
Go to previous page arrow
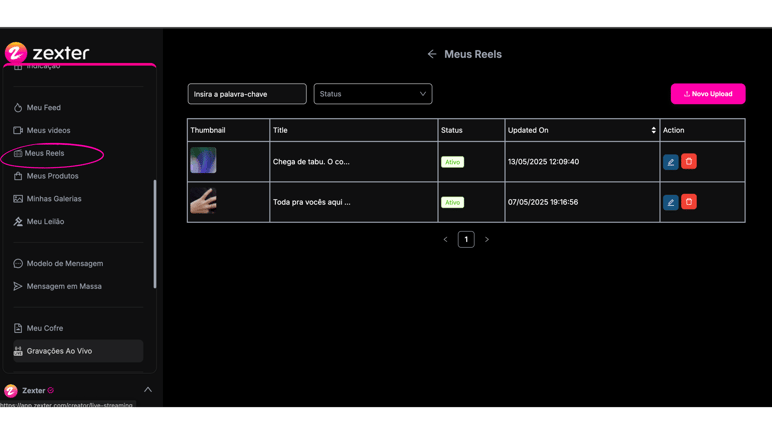[446, 240]
